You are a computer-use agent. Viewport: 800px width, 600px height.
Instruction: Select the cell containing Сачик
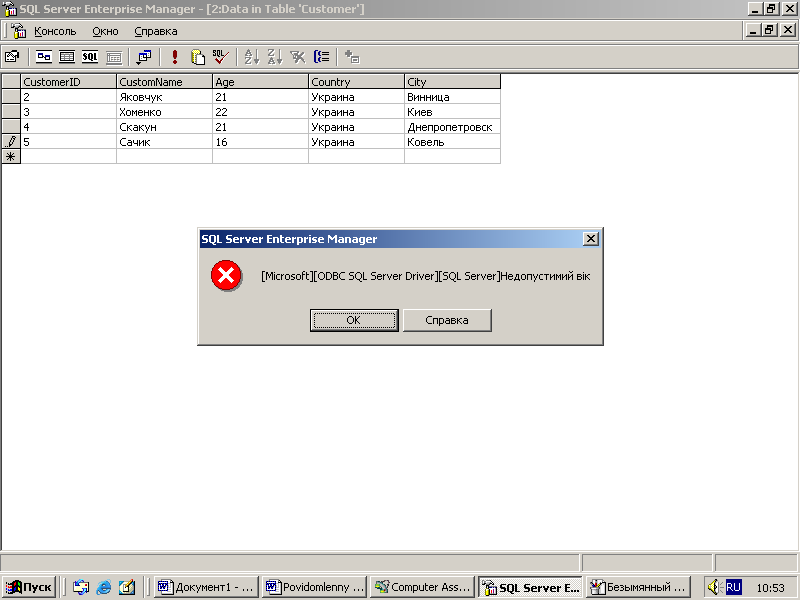164,142
